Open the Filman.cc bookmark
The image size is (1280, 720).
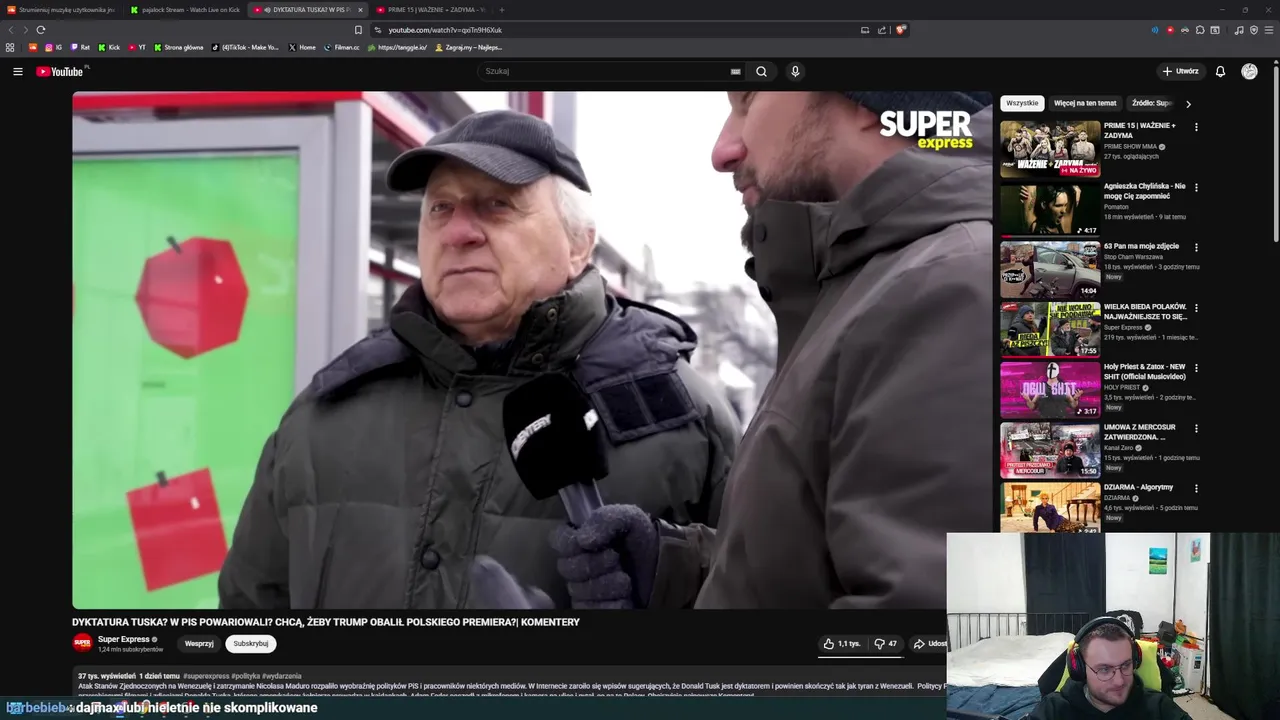point(341,47)
